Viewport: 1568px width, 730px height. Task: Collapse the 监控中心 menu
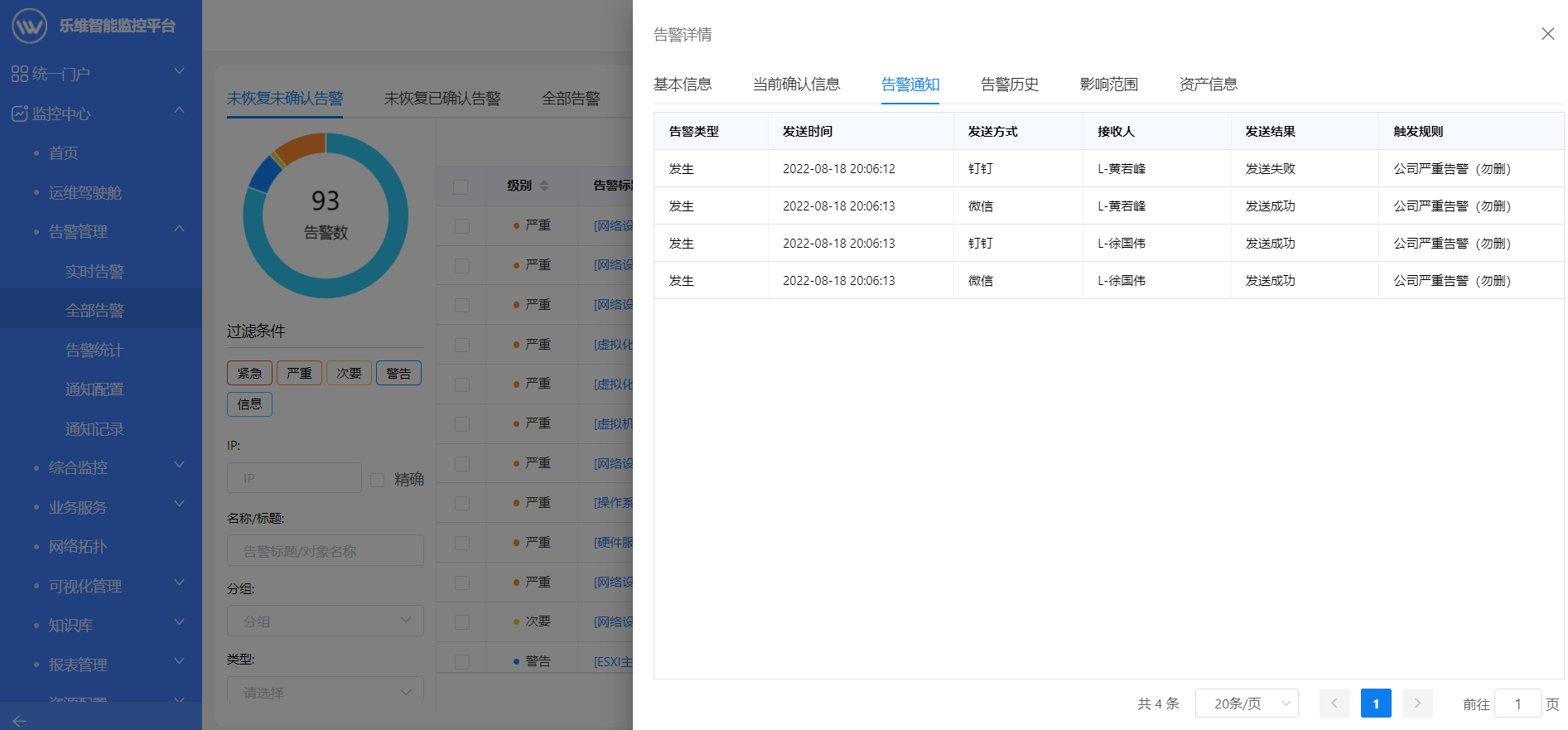click(179, 111)
